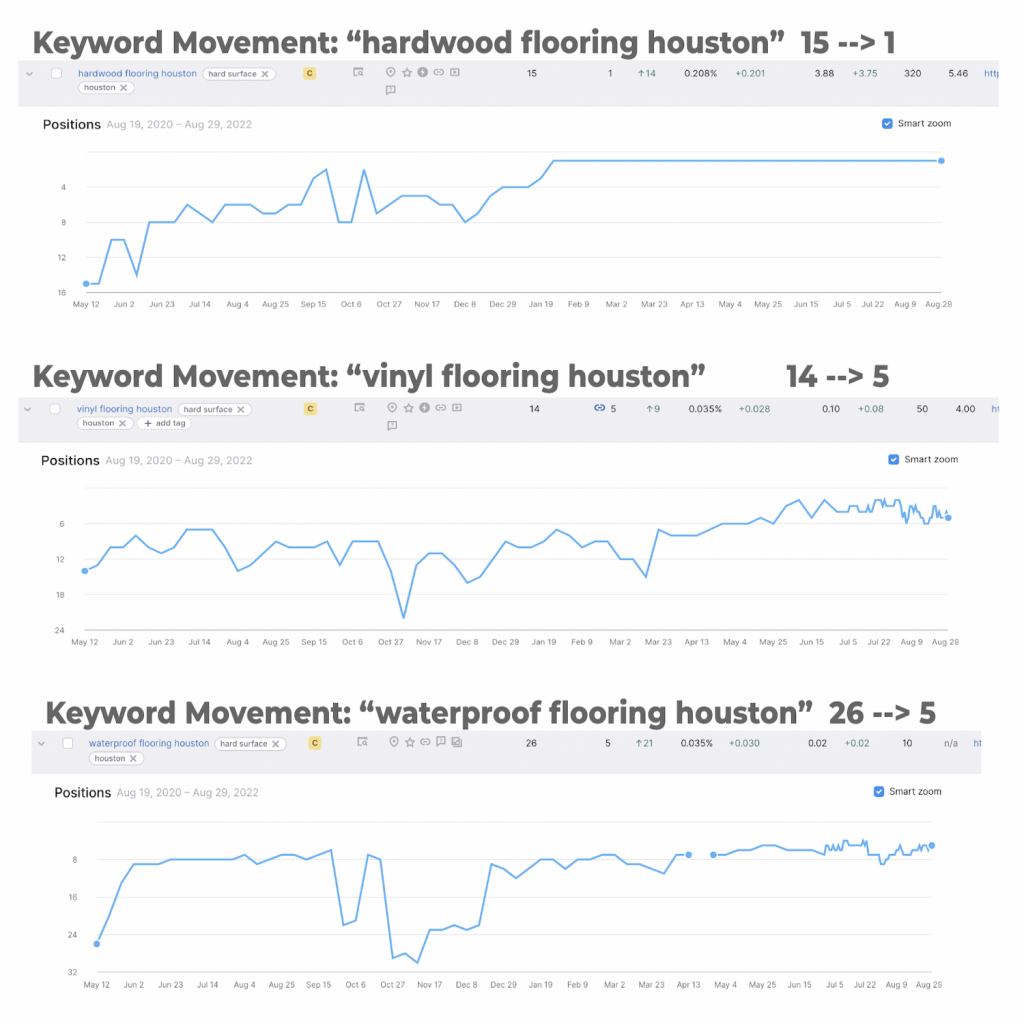This screenshot has width=1024, height=1024.
Task: Click the yellow C intent badge for waterproof keyword
Action: click(315, 743)
